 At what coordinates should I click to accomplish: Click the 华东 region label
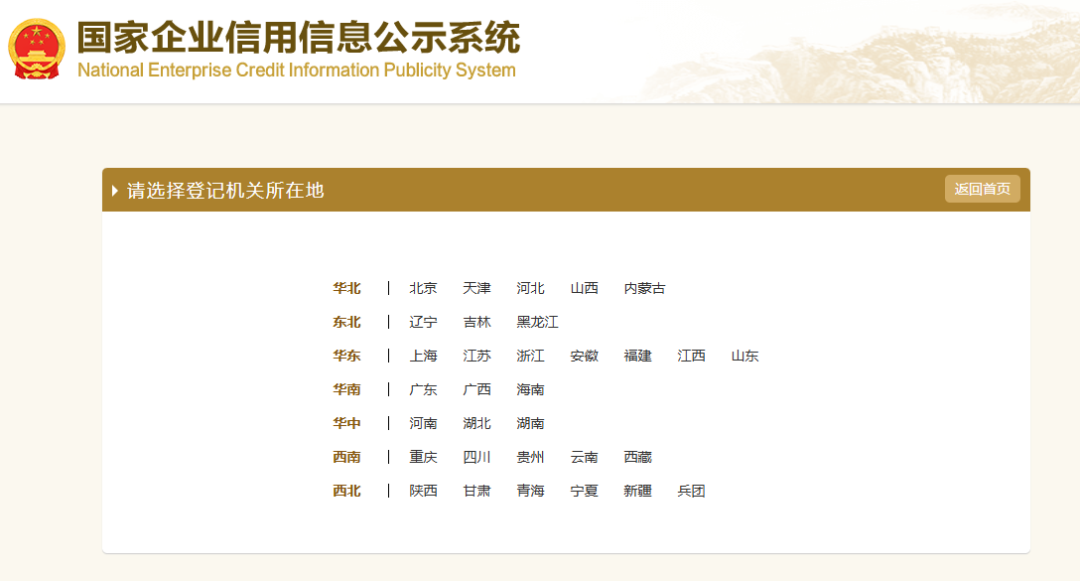coord(346,356)
